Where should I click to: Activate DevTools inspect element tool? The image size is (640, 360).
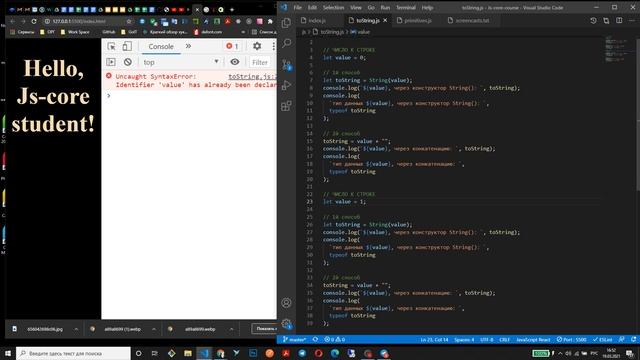point(111,46)
